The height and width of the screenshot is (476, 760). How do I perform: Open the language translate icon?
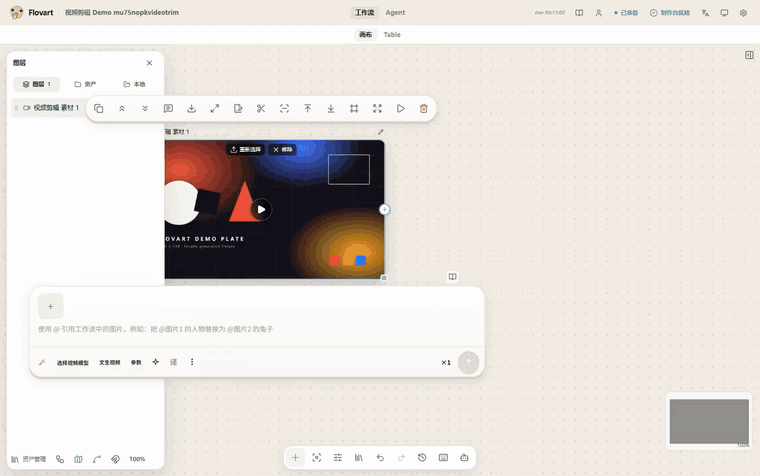point(705,13)
